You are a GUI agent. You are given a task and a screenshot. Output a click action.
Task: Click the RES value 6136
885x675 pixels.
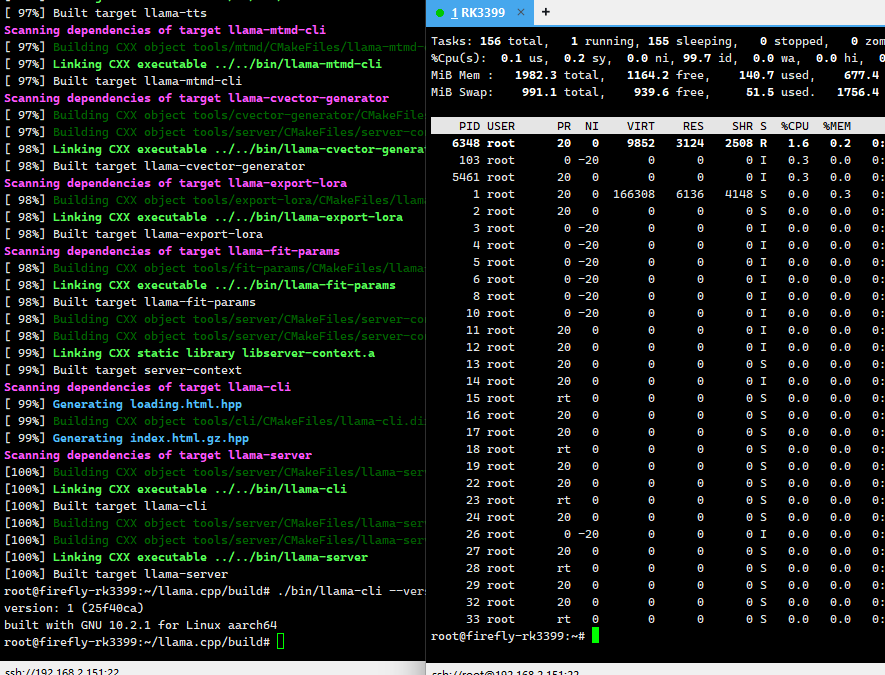click(690, 194)
